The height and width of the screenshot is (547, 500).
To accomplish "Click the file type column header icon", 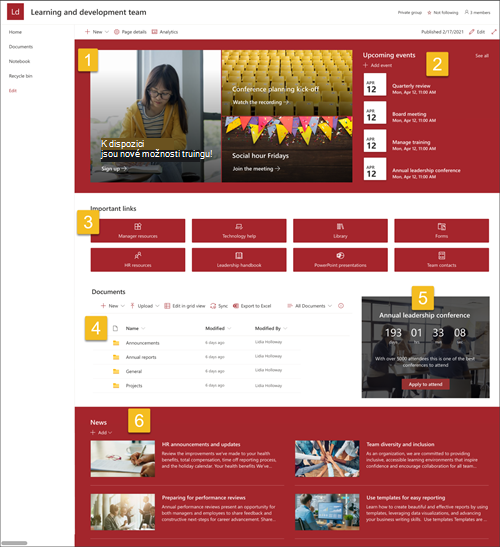I will pos(115,328).
